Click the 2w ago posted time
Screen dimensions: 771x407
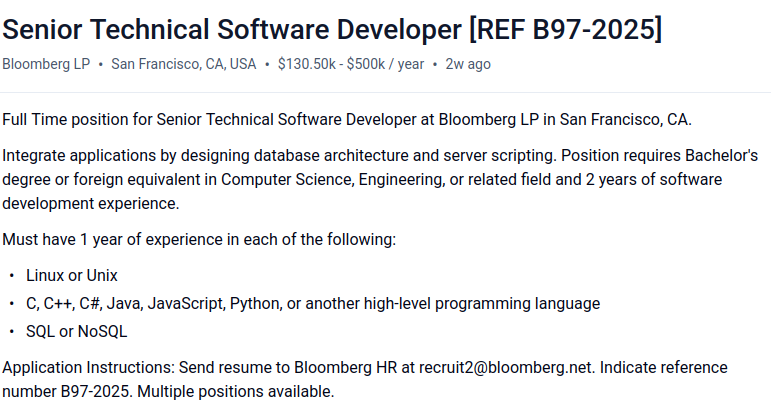pos(468,64)
